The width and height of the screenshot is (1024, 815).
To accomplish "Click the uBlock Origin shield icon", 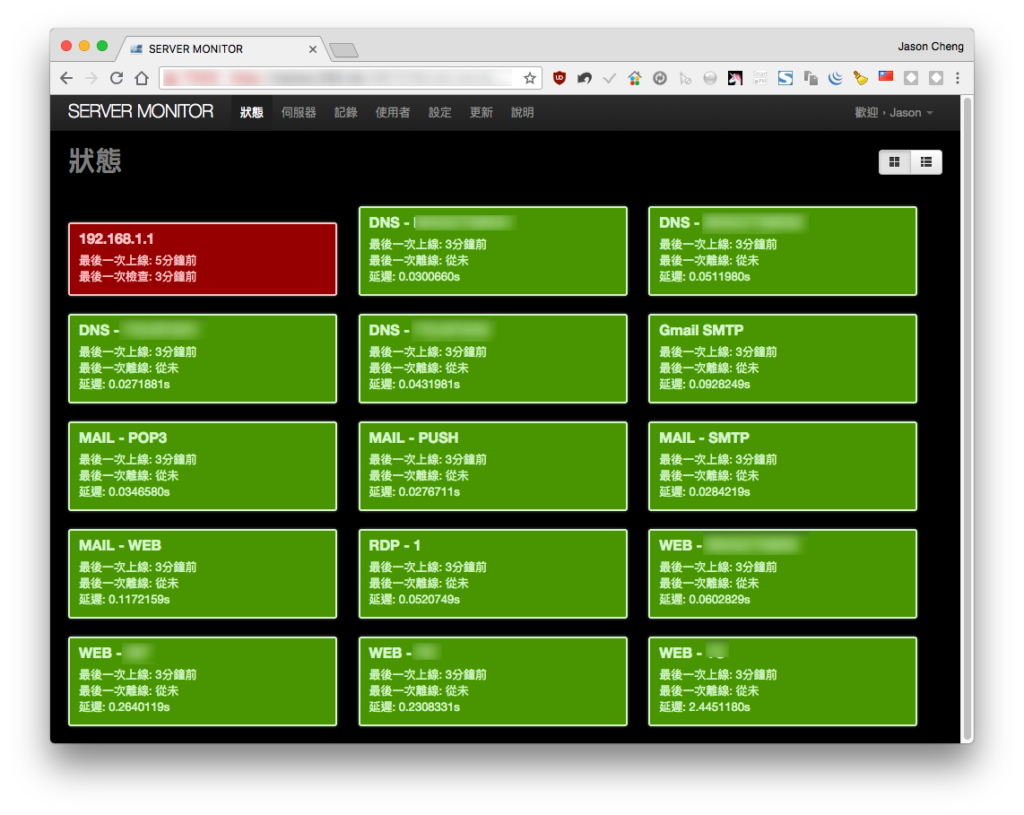I will (559, 78).
